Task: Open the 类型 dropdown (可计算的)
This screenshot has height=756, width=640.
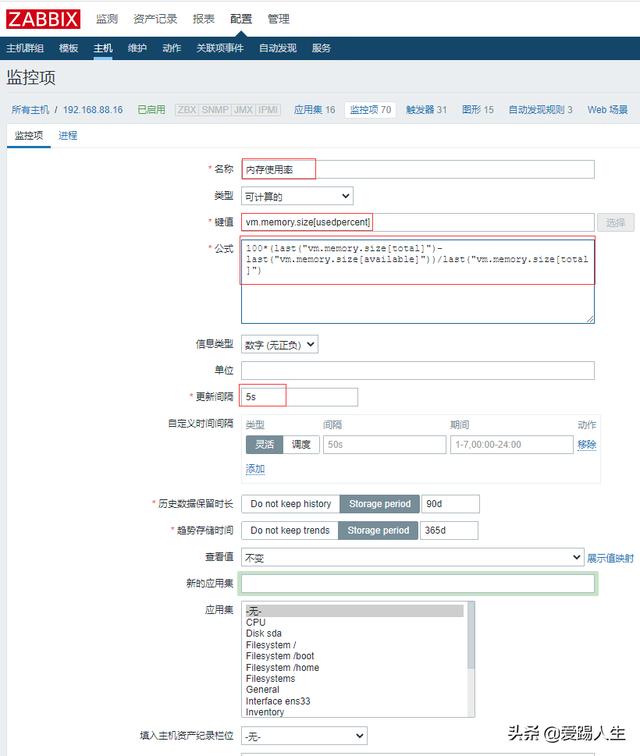Action: (x=297, y=196)
